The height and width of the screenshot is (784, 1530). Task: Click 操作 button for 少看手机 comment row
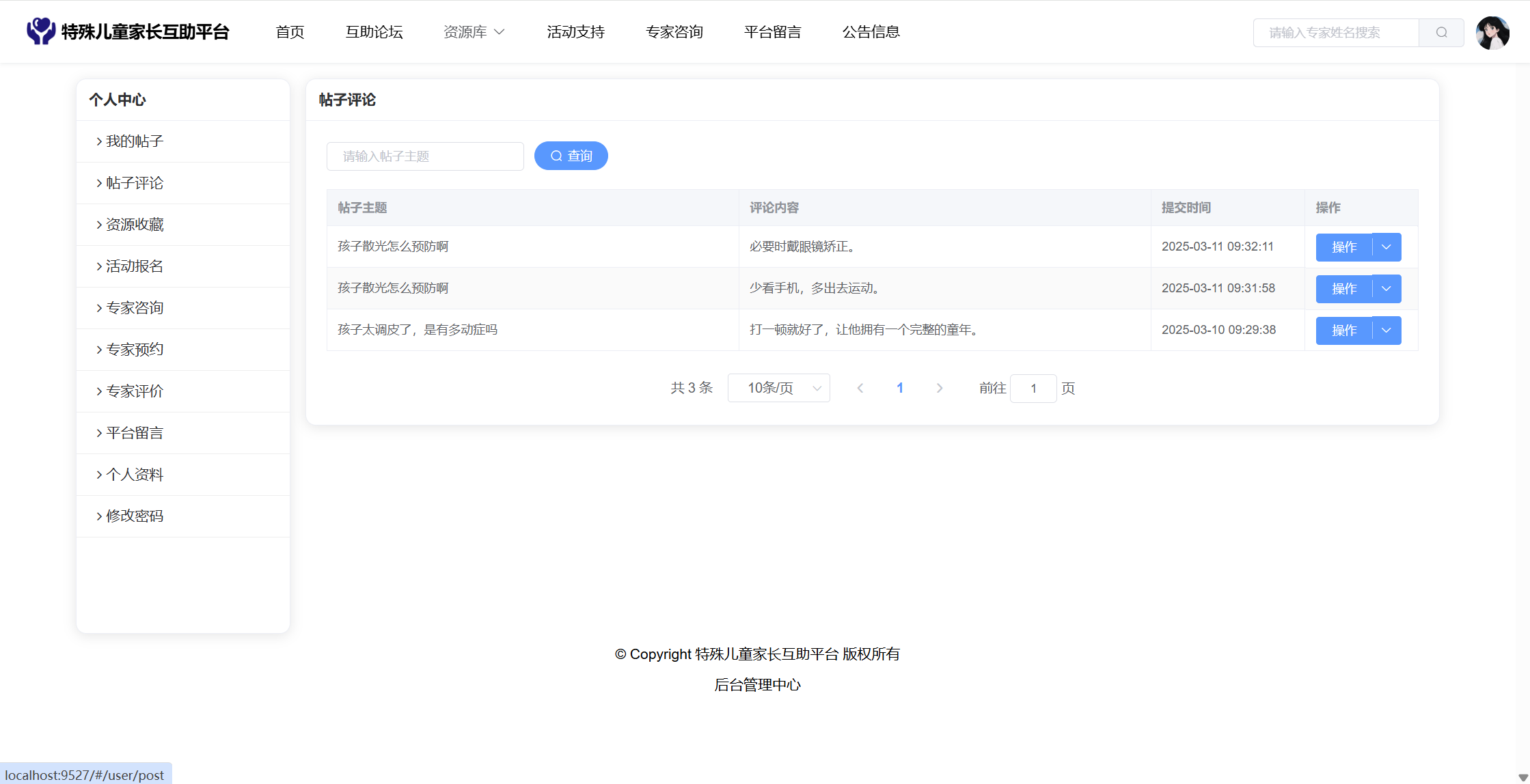tap(1343, 289)
